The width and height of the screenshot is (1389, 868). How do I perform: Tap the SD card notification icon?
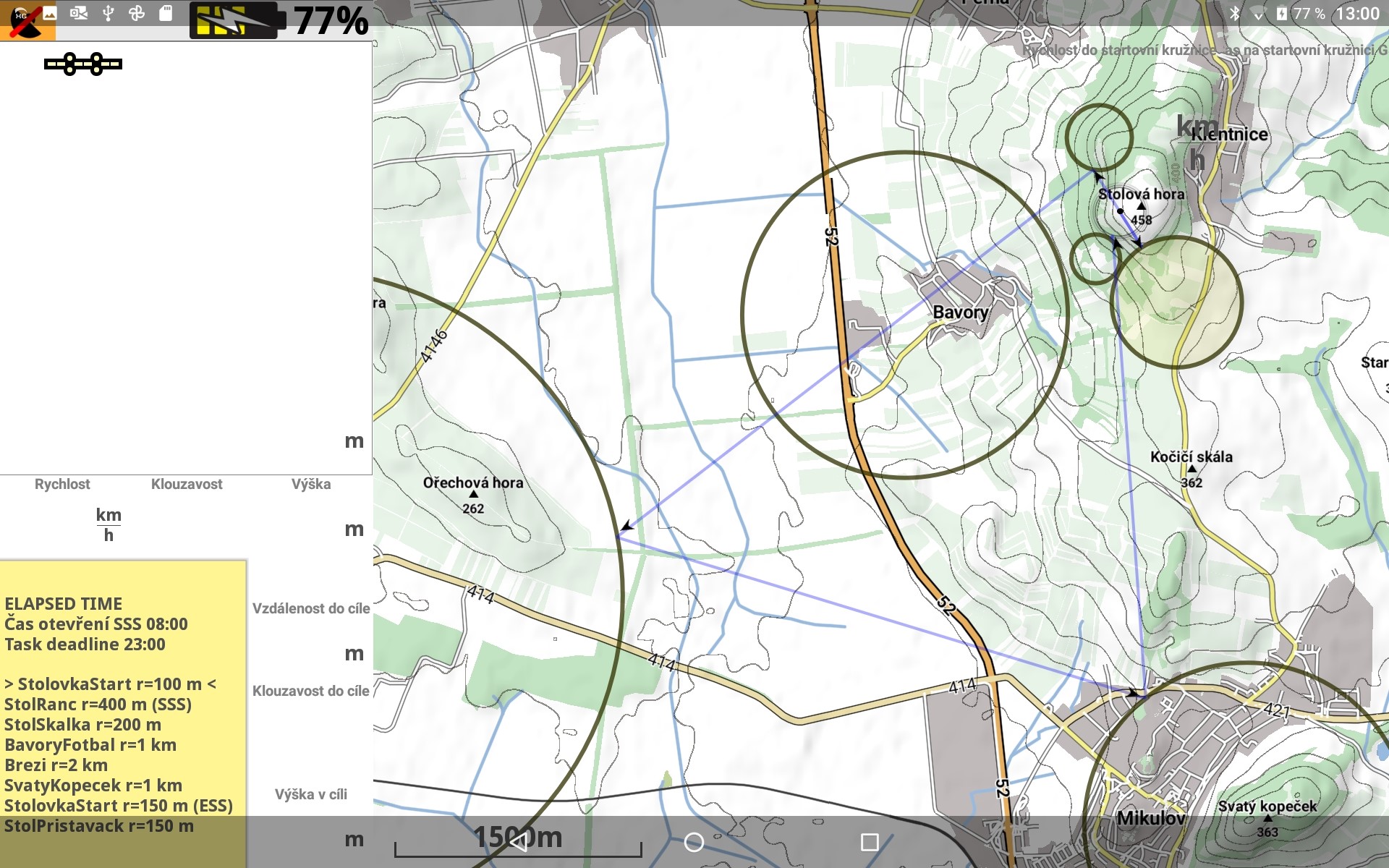(166, 13)
